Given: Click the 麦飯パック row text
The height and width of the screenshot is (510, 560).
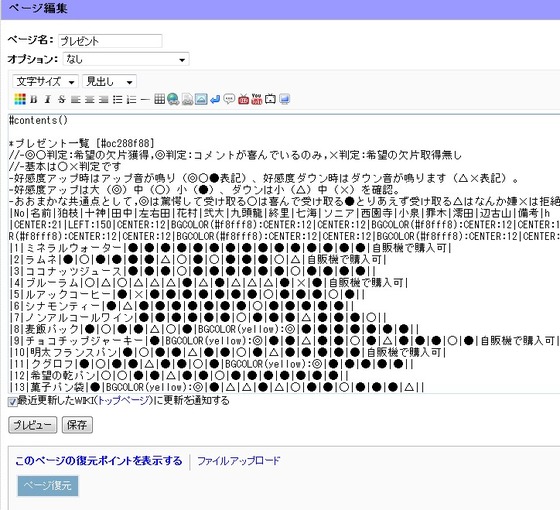Looking at the screenshot, I should tap(214, 329).
